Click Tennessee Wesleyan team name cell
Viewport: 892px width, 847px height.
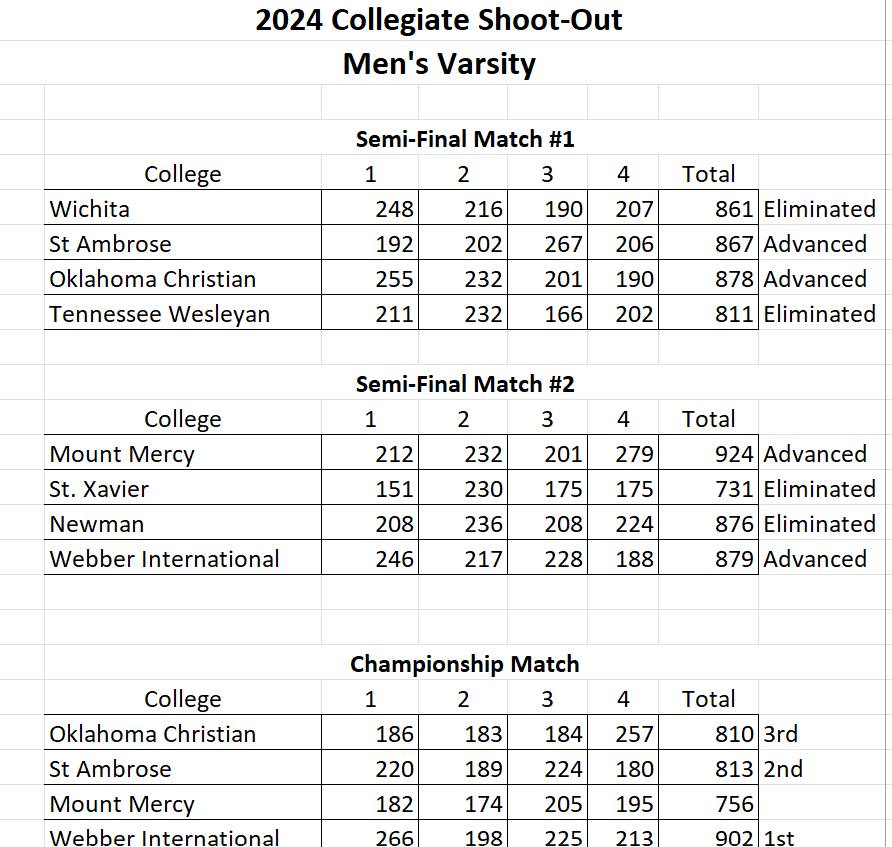click(160, 314)
